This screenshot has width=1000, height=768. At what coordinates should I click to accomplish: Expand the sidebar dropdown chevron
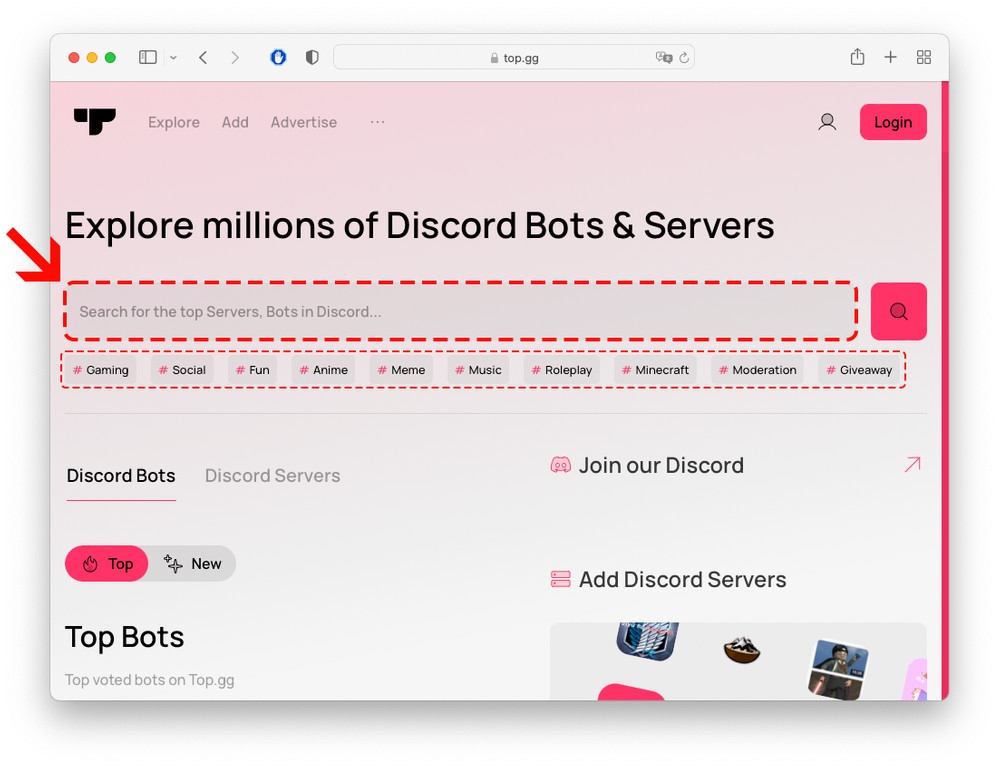tap(173, 57)
